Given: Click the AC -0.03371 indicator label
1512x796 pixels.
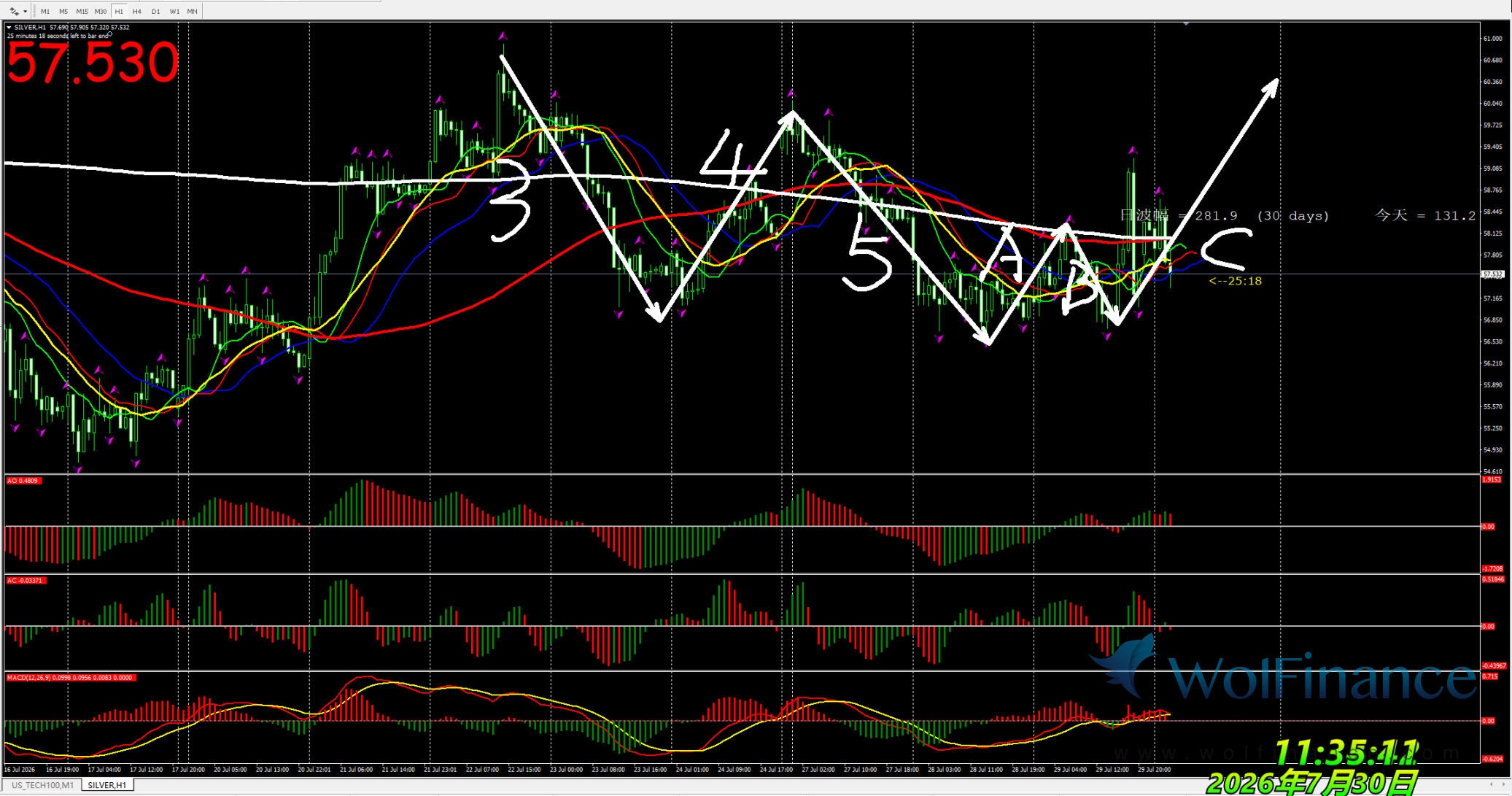Looking at the screenshot, I should pyautogui.click(x=26, y=581).
